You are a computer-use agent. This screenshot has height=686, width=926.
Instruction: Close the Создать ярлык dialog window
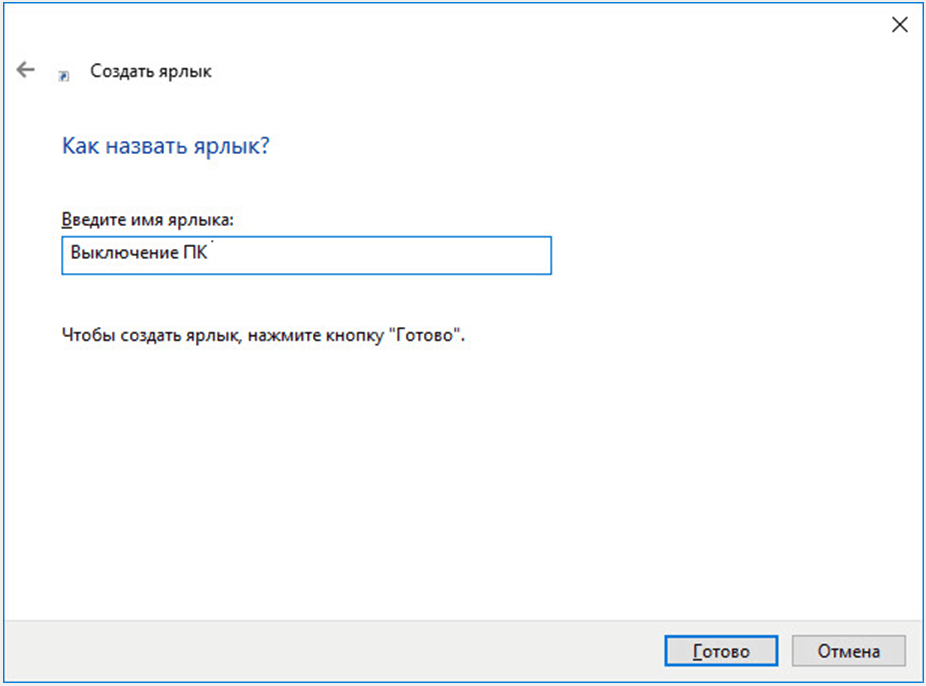click(x=898, y=26)
